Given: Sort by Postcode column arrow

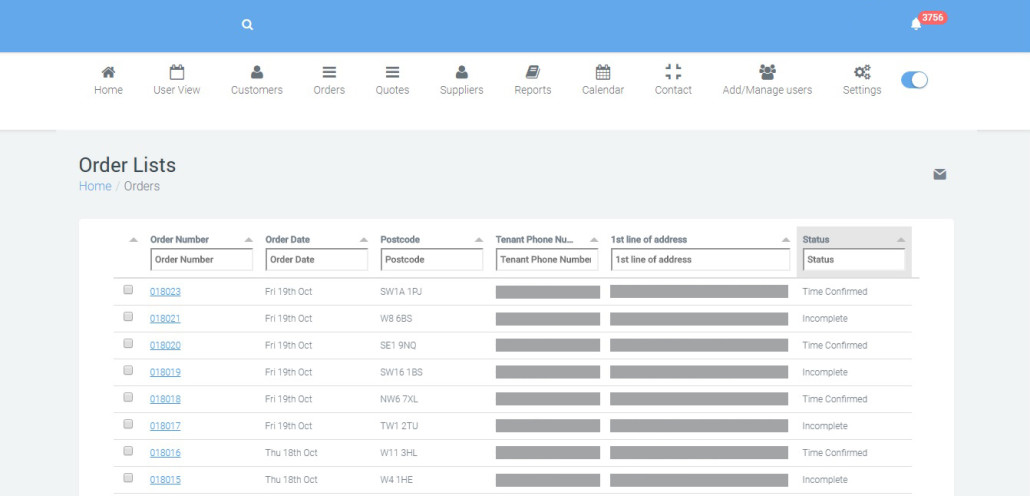Looking at the screenshot, I should coord(479,240).
